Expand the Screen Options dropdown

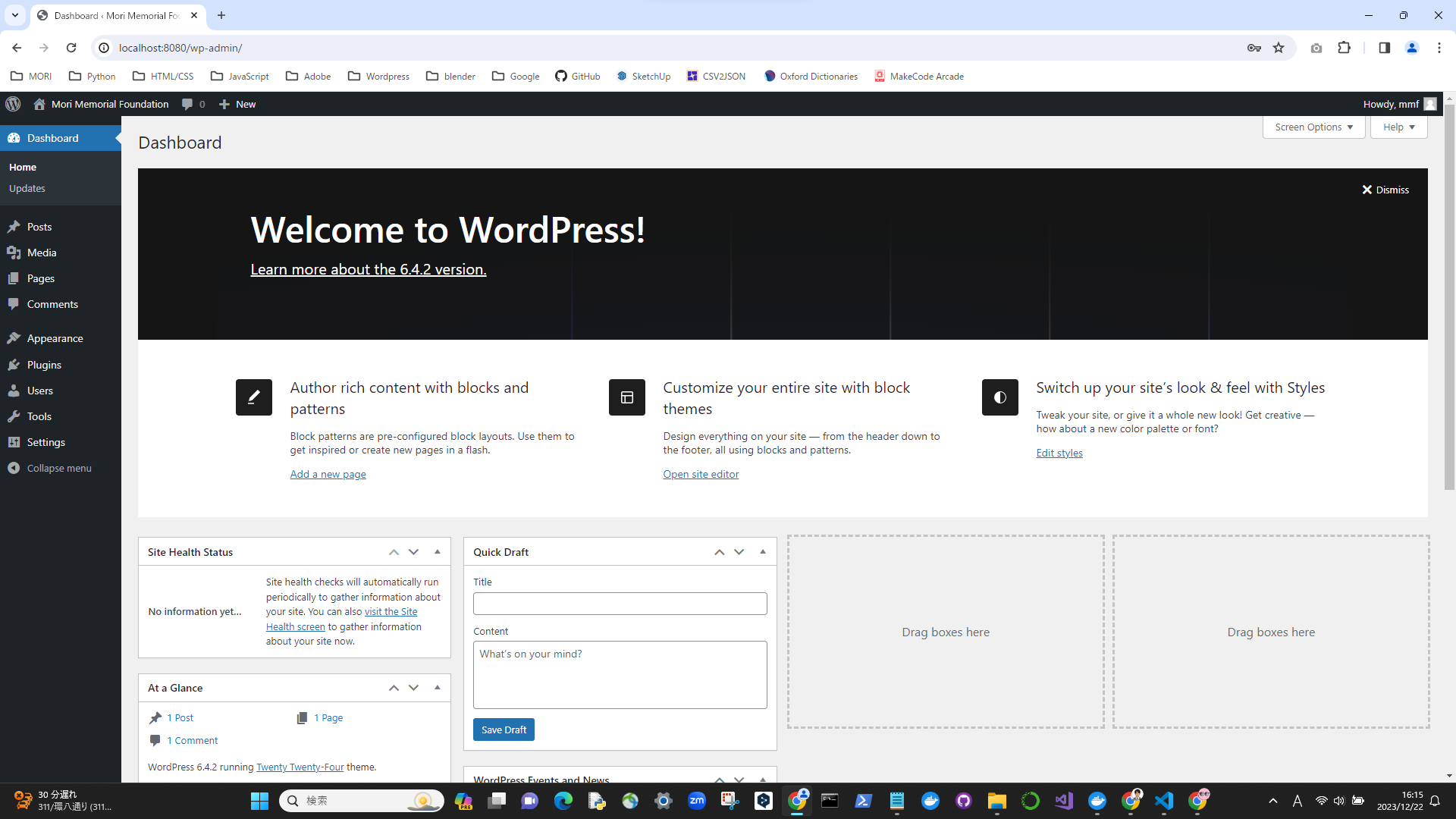(x=1313, y=127)
